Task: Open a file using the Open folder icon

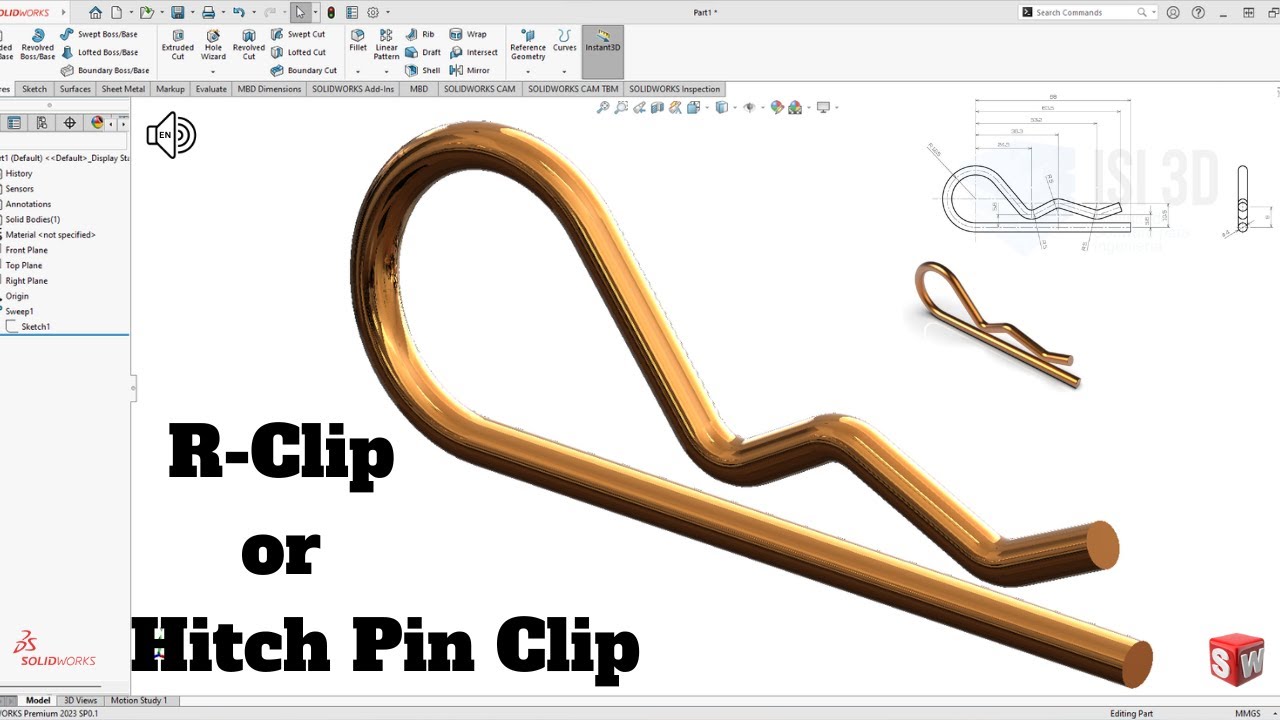Action: point(146,13)
